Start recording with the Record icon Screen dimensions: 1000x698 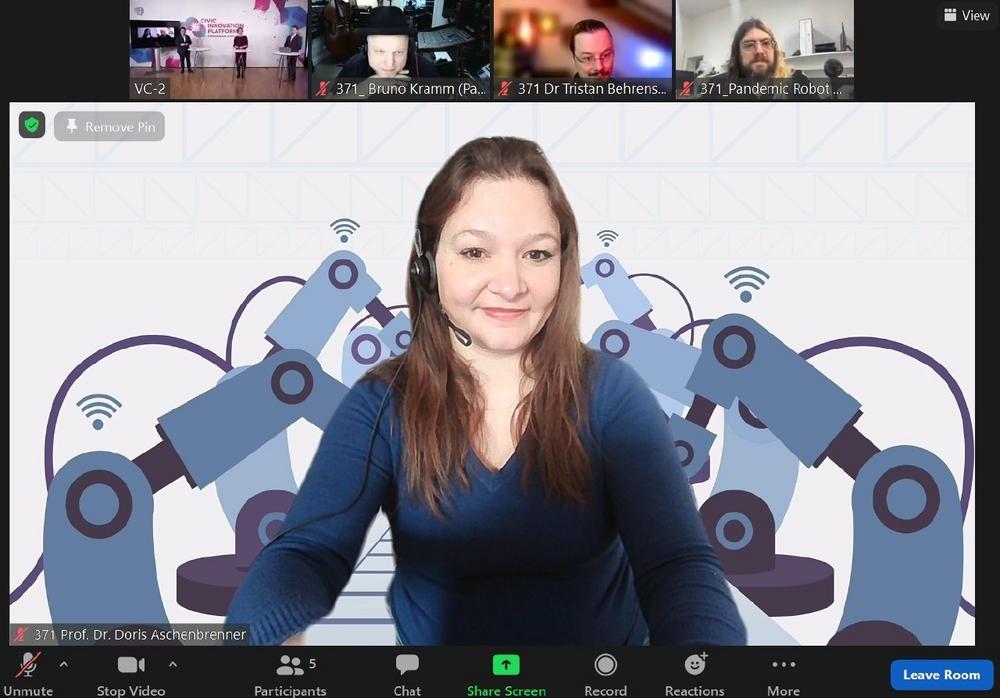click(605, 666)
